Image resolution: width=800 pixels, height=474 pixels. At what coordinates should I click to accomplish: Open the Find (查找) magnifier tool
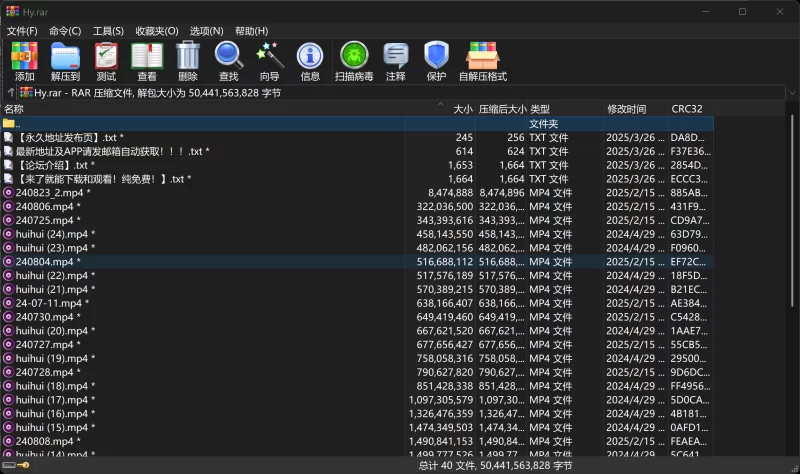coord(229,61)
